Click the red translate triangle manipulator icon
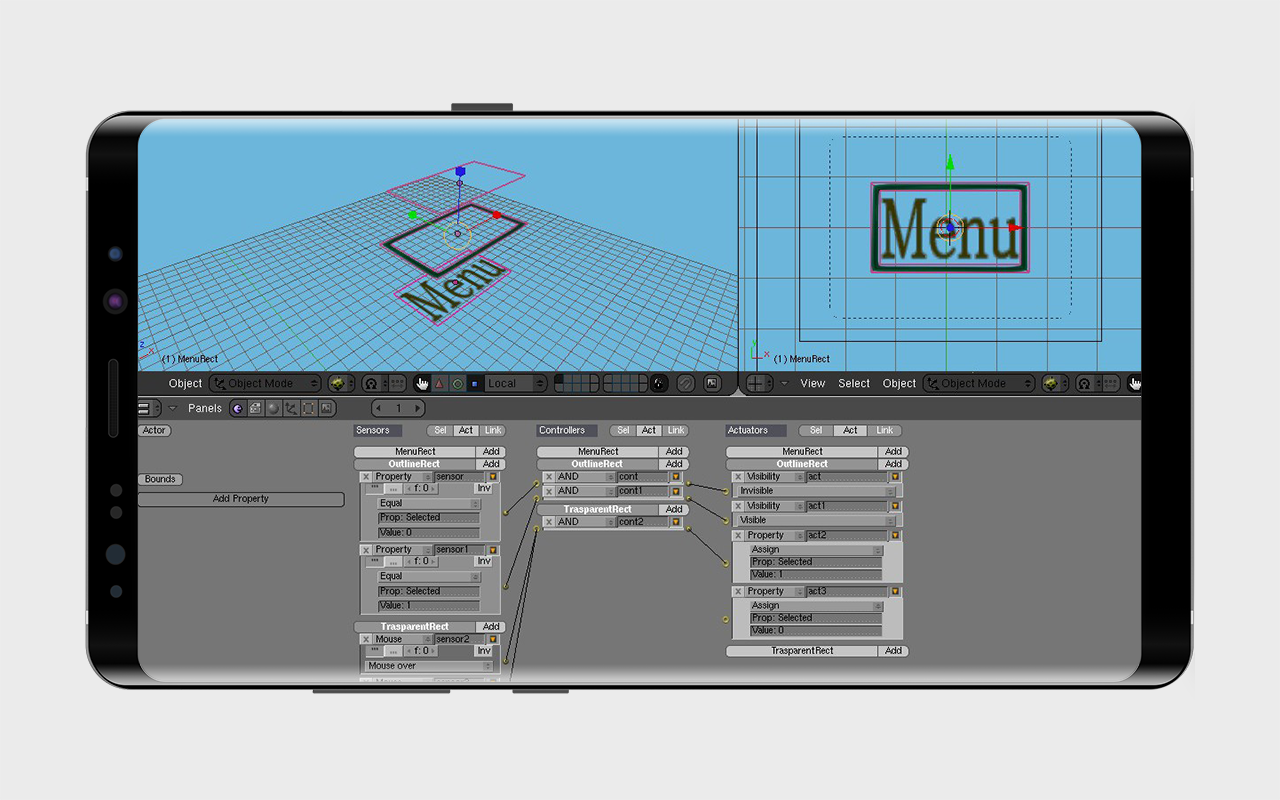 (x=439, y=383)
